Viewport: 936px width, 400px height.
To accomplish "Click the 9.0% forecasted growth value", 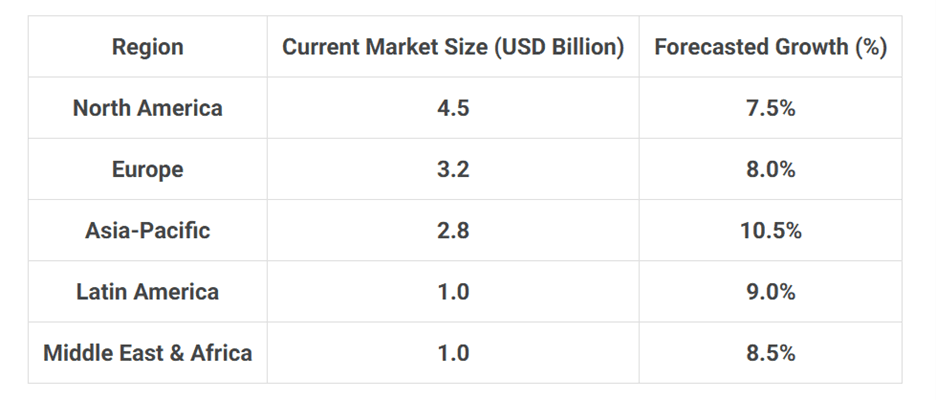I will 770,292.
